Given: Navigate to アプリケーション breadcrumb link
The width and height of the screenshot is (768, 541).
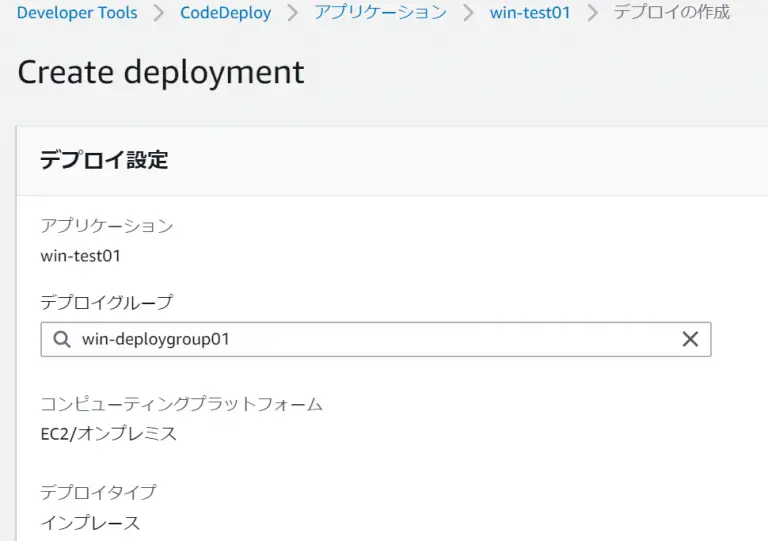Looking at the screenshot, I should pos(381,12).
